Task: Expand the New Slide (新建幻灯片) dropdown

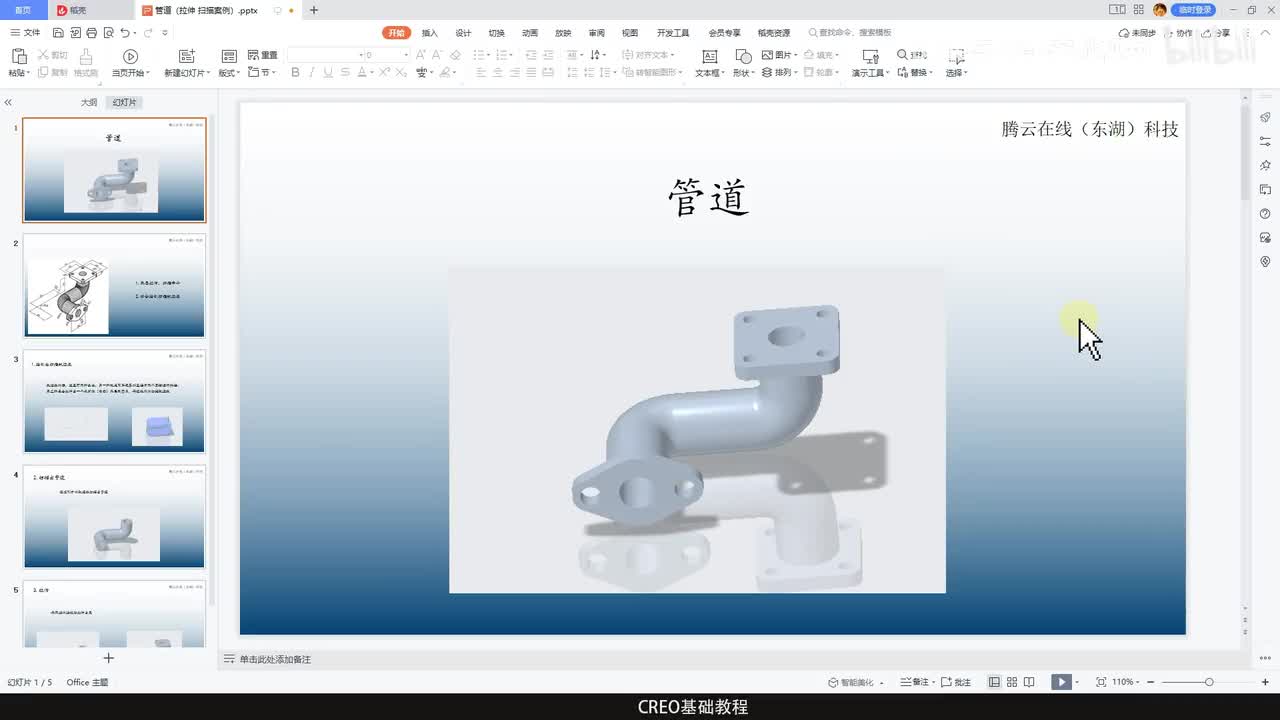Action: point(207,73)
